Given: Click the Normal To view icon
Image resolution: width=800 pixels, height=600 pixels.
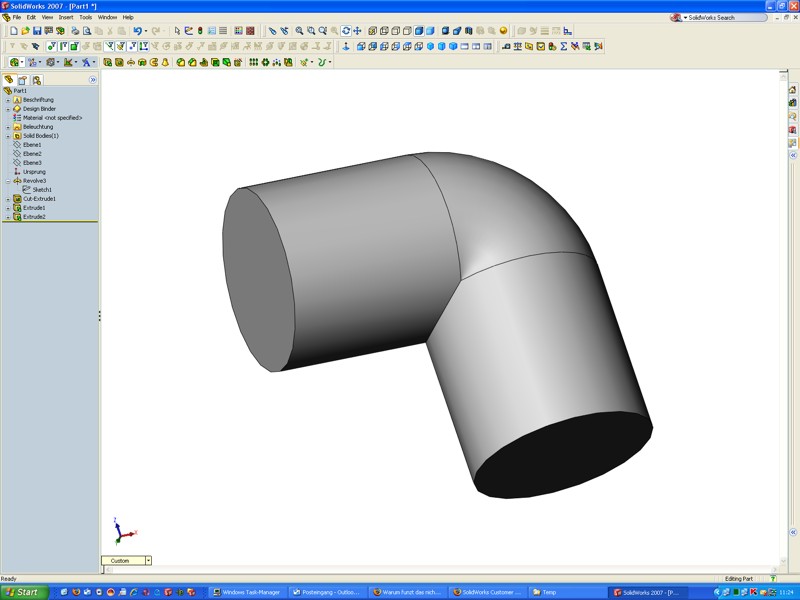Looking at the screenshot, I should coord(346,46).
